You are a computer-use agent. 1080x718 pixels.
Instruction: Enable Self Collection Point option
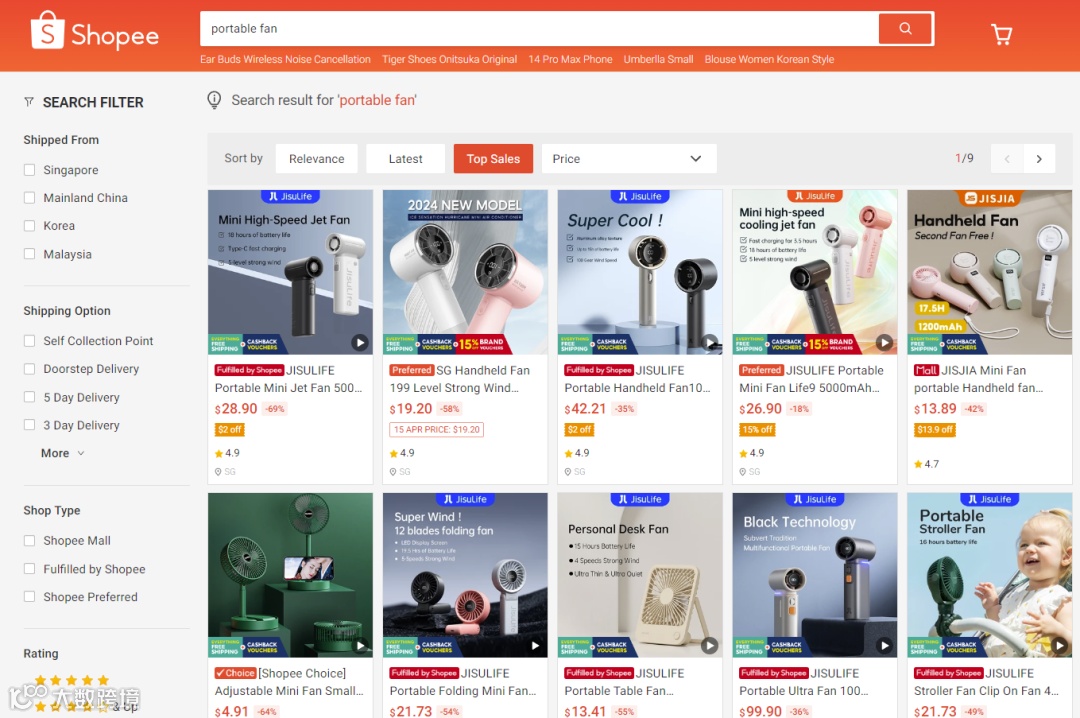coord(30,340)
